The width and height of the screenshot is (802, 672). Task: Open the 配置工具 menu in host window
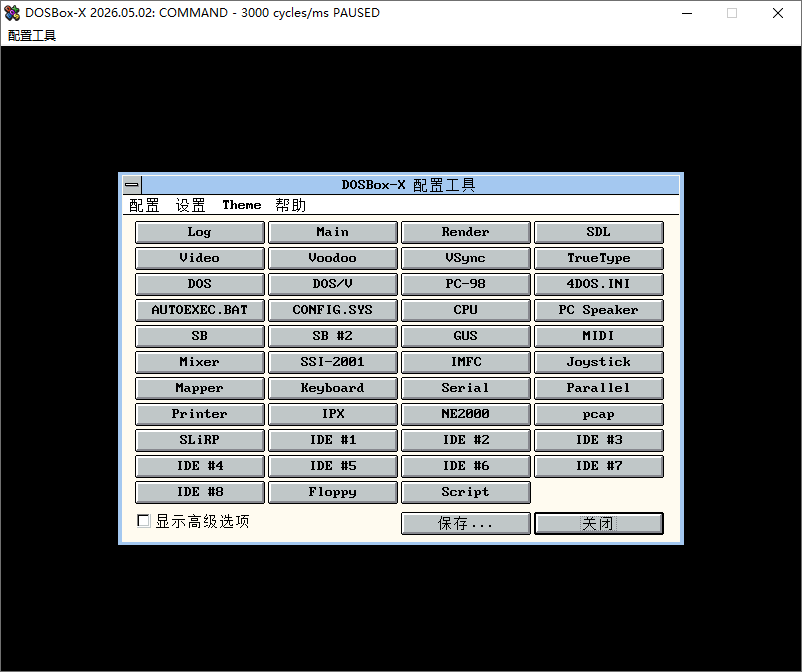pyautogui.click(x=32, y=35)
